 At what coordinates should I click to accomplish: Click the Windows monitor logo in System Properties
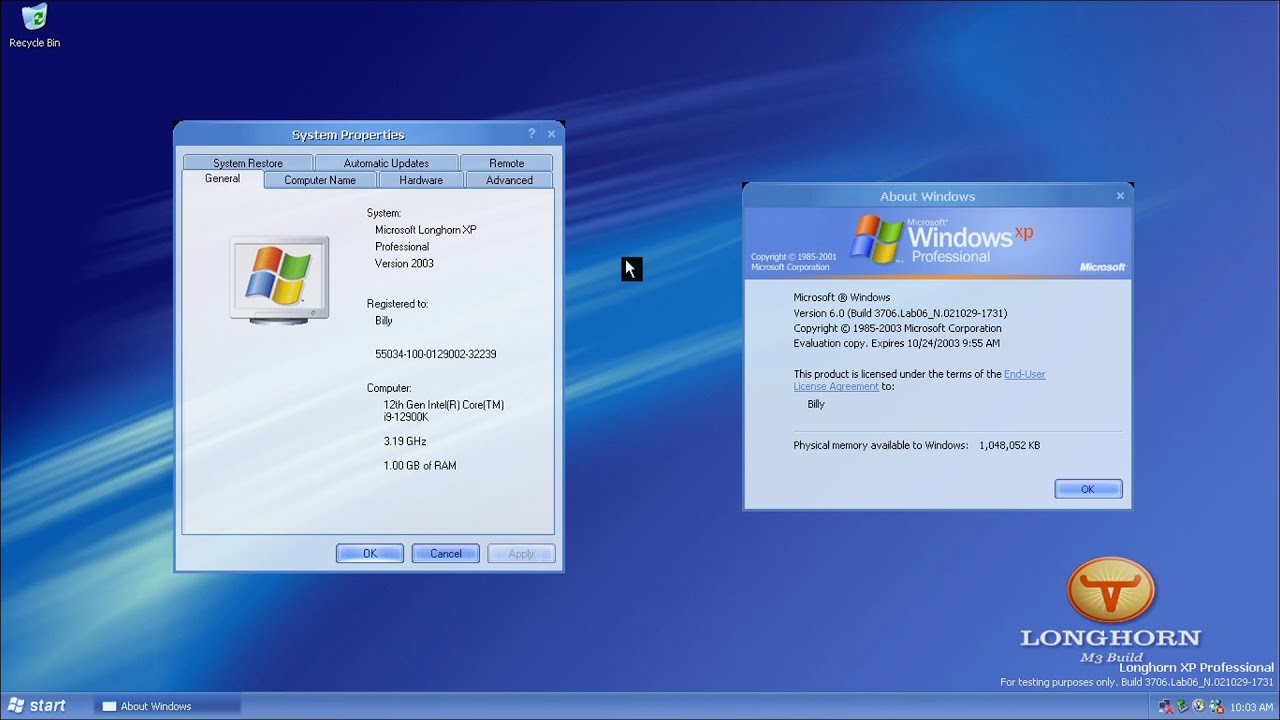point(279,278)
